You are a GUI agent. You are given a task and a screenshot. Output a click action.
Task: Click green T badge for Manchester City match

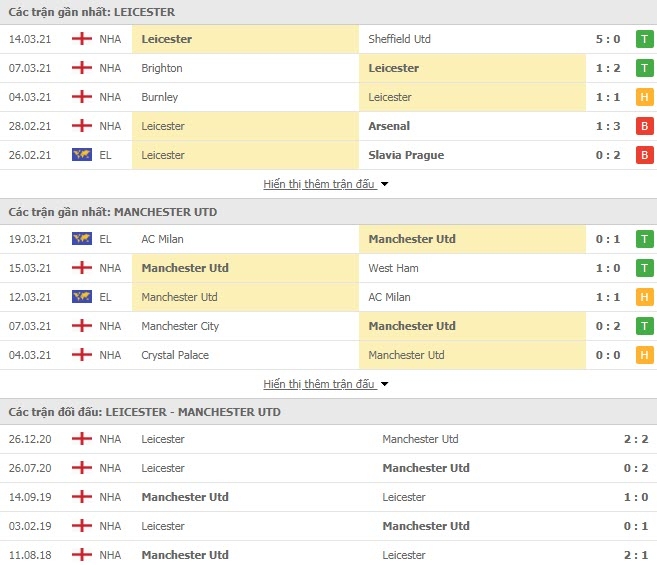[x=644, y=326]
